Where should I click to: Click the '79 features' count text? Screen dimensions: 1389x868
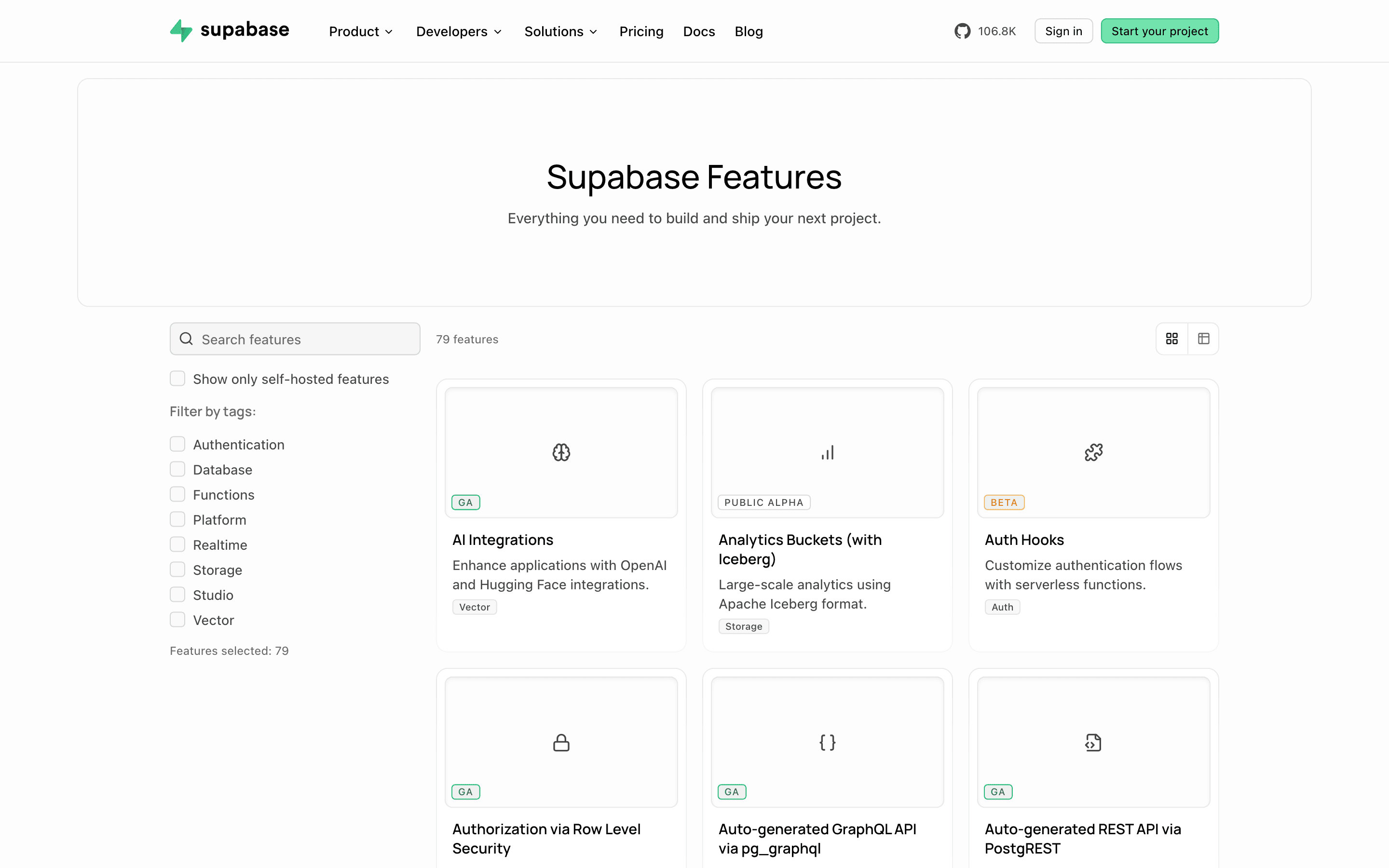(x=467, y=339)
